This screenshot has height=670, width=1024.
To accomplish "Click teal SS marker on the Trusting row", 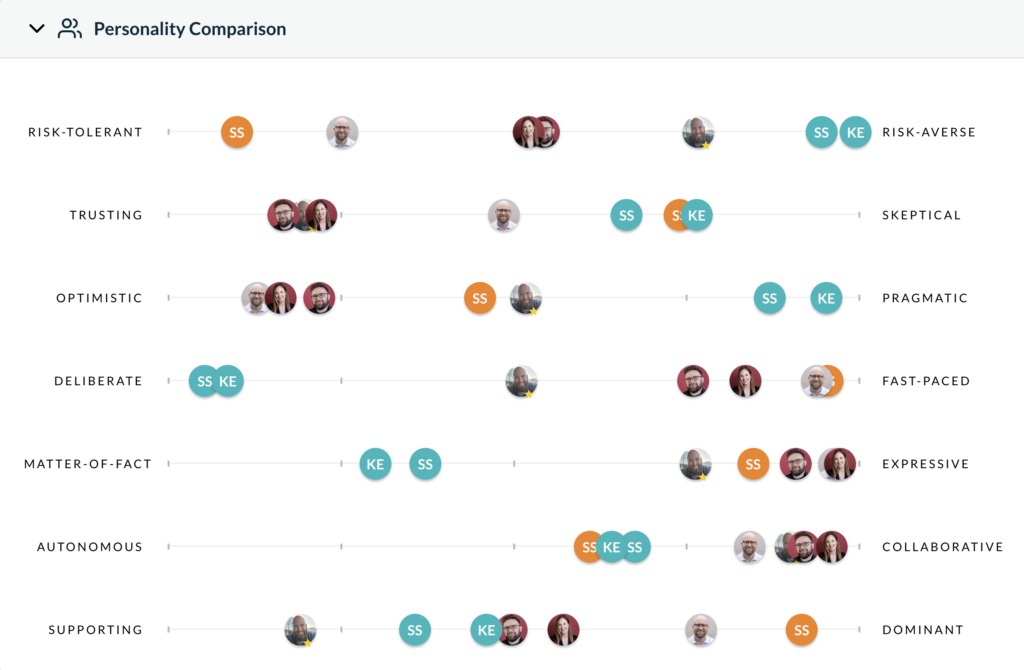I will pyautogui.click(x=626, y=215).
